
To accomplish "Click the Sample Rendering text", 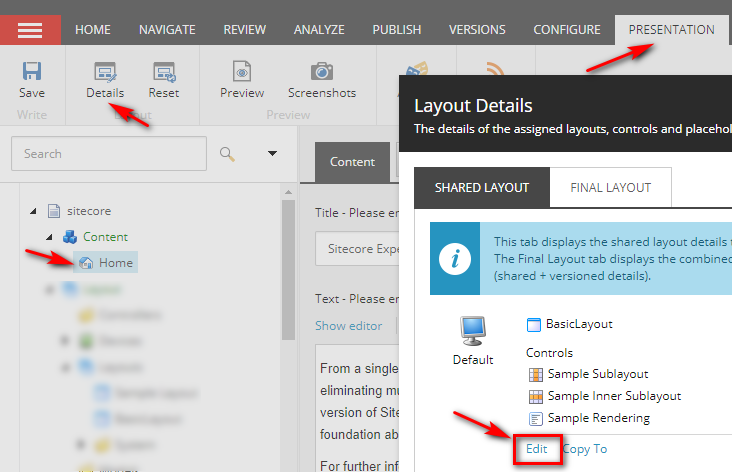I will (x=599, y=418).
